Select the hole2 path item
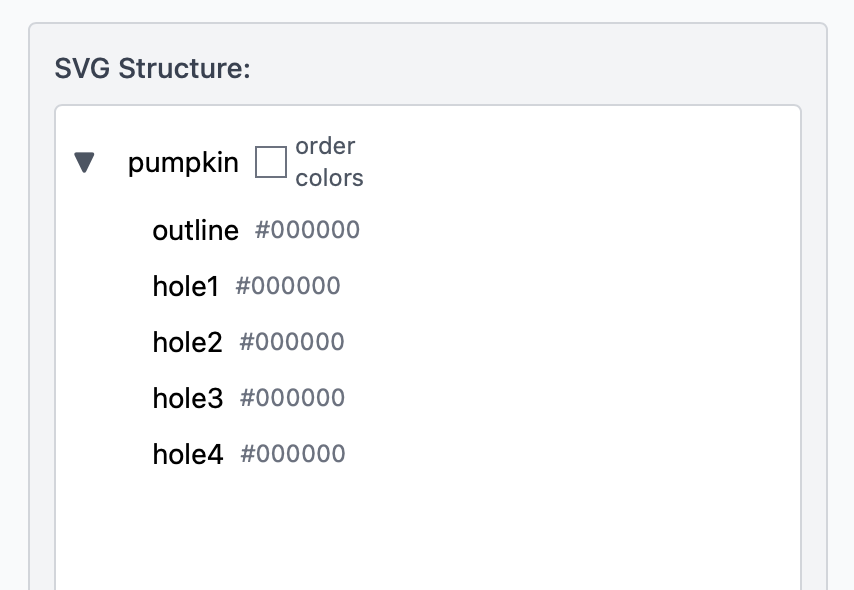 click(187, 343)
